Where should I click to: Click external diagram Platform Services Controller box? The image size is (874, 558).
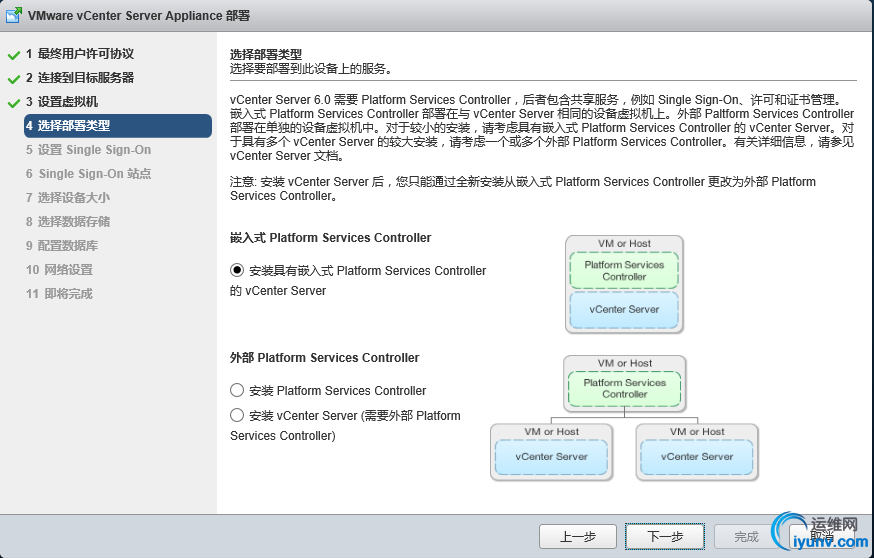(624, 389)
